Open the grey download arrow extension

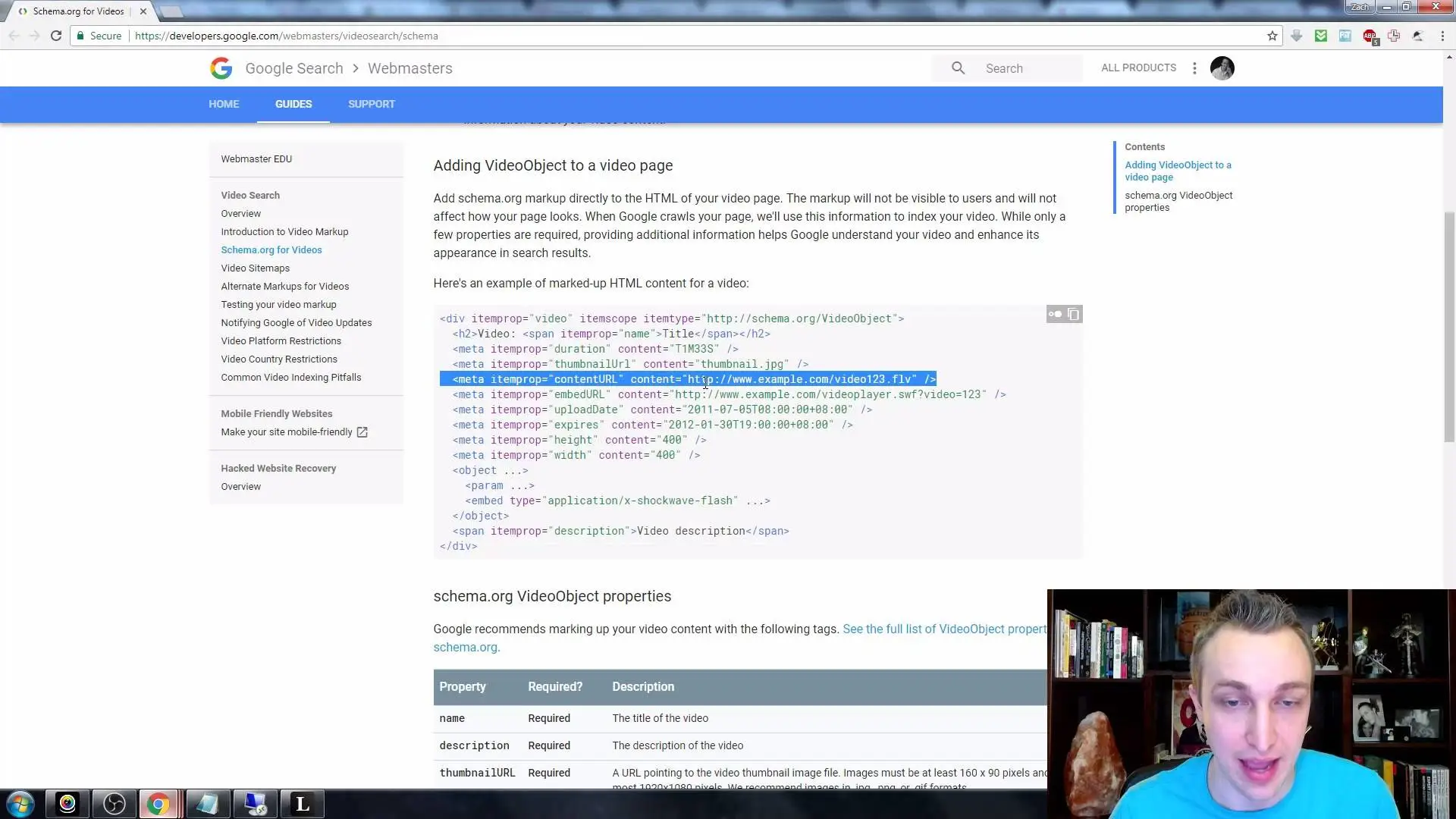pyautogui.click(x=1297, y=36)
